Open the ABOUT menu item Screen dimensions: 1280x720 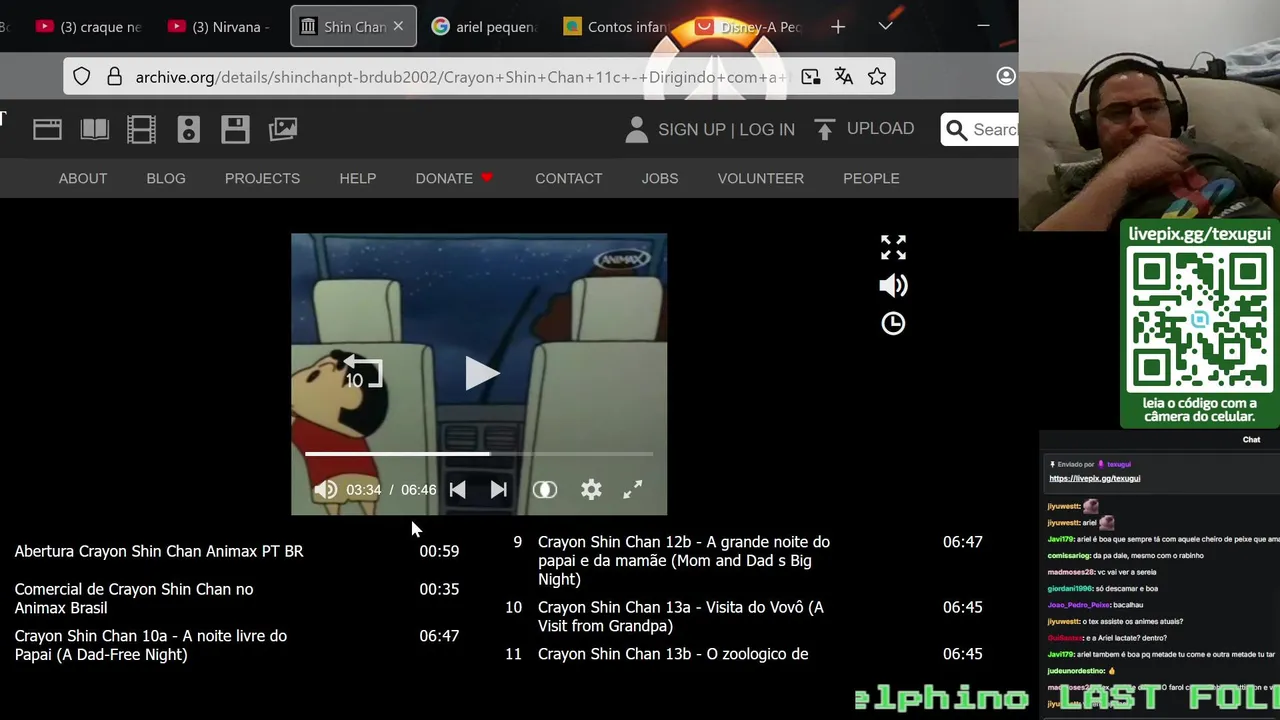[x=83, y=178]
